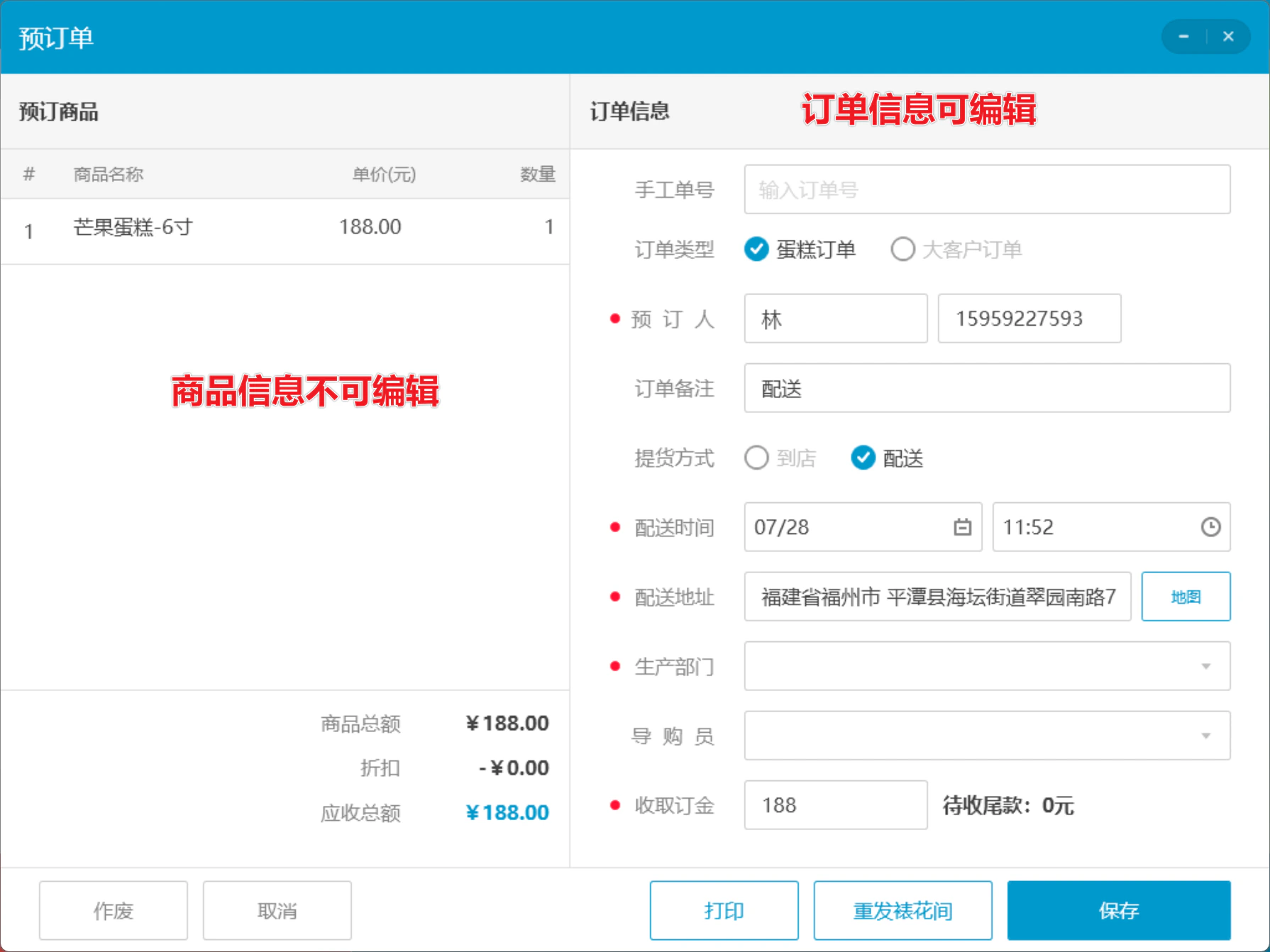Save the order with 保存
The width and height of the screenshot is (1270, 952).
point(1119,910)
